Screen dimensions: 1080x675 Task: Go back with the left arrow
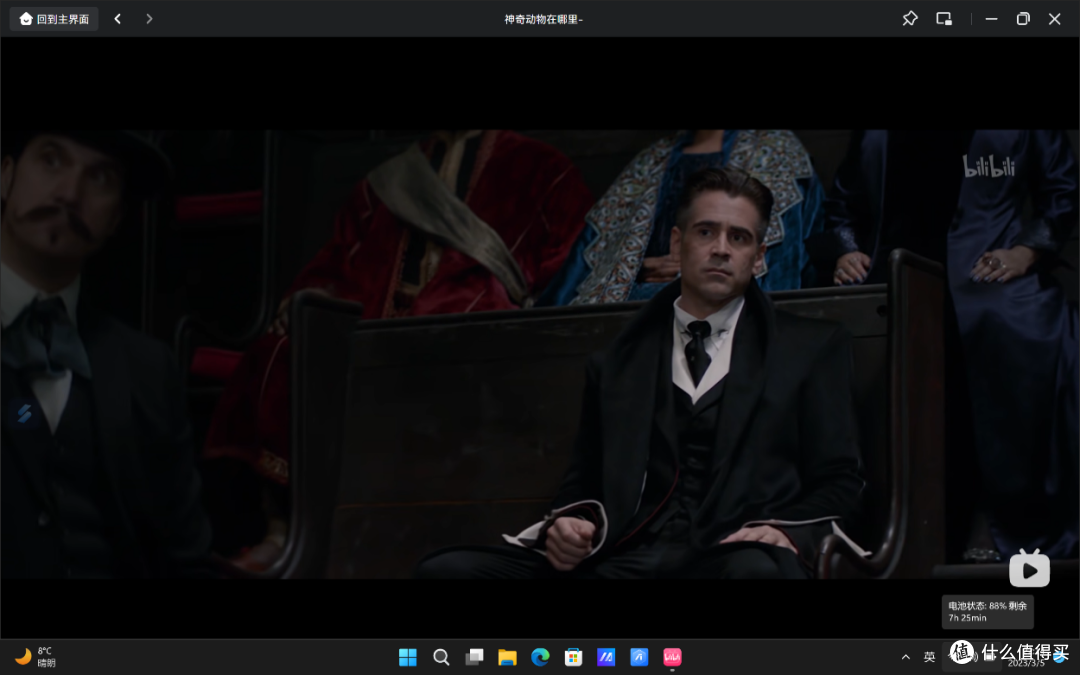tap(118, 19)
